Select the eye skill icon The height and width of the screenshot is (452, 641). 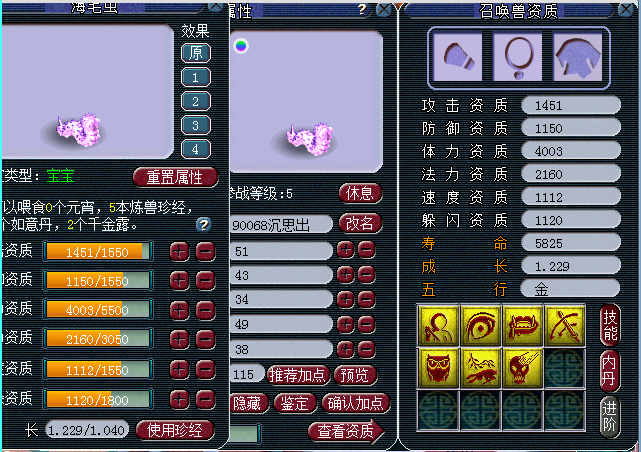pos(481,325)
